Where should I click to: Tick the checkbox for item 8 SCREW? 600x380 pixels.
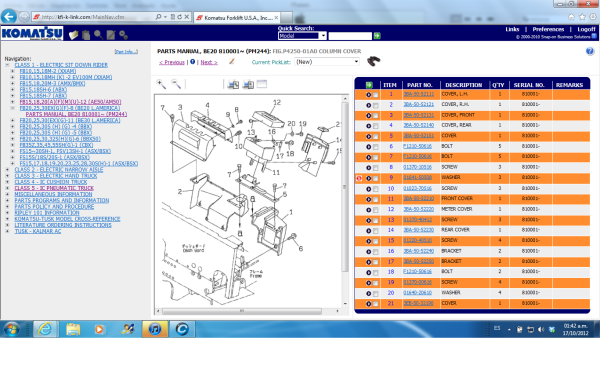point(375,168)
